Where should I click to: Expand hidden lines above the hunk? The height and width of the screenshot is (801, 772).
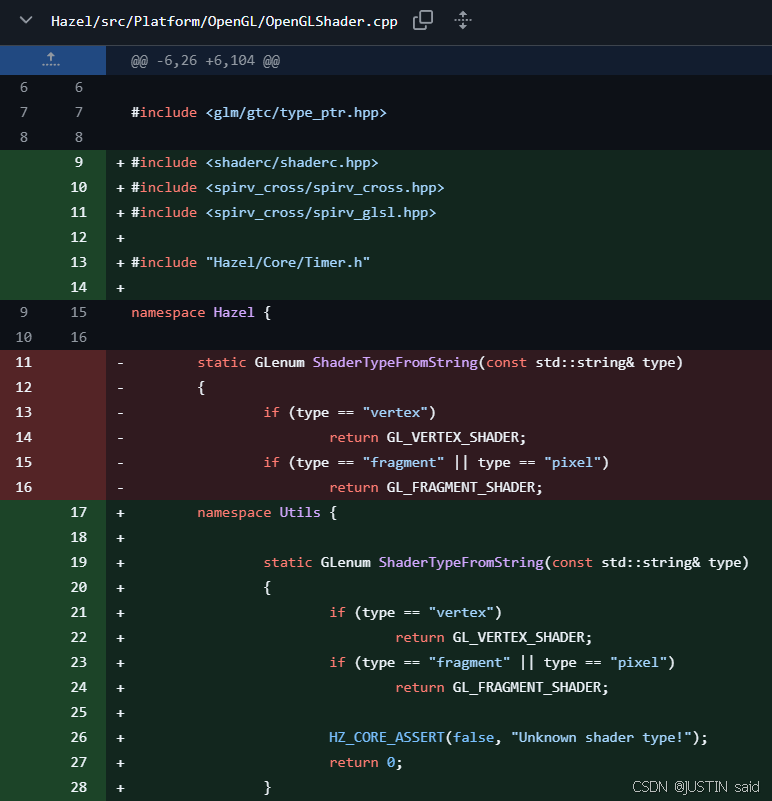[52, 61]
